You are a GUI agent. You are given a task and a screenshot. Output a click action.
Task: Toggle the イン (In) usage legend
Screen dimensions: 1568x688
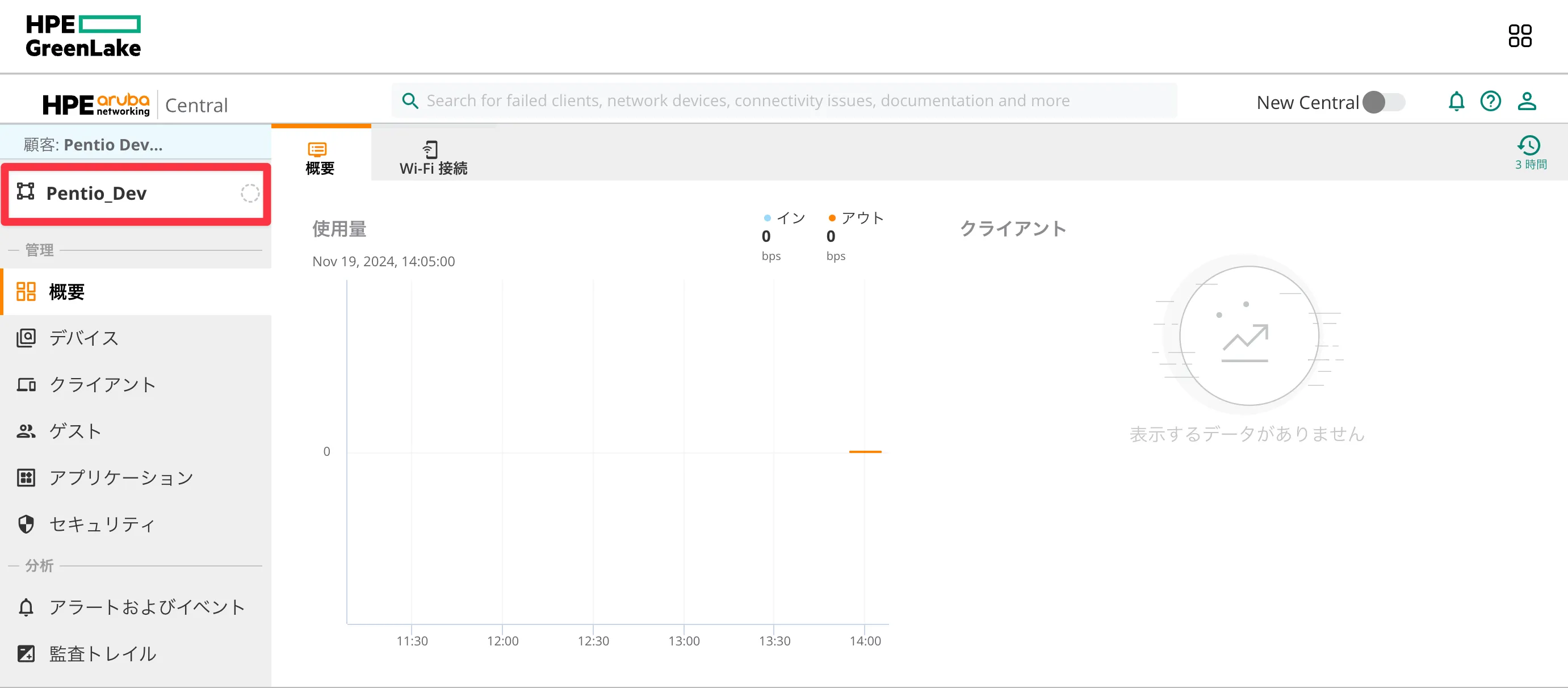[785, 217]
